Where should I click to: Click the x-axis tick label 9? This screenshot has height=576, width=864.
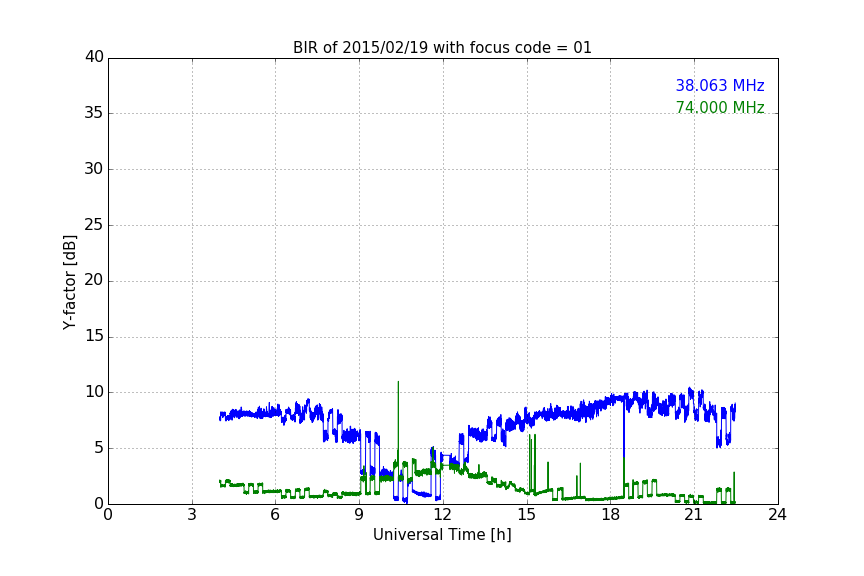tap(359, 515)
